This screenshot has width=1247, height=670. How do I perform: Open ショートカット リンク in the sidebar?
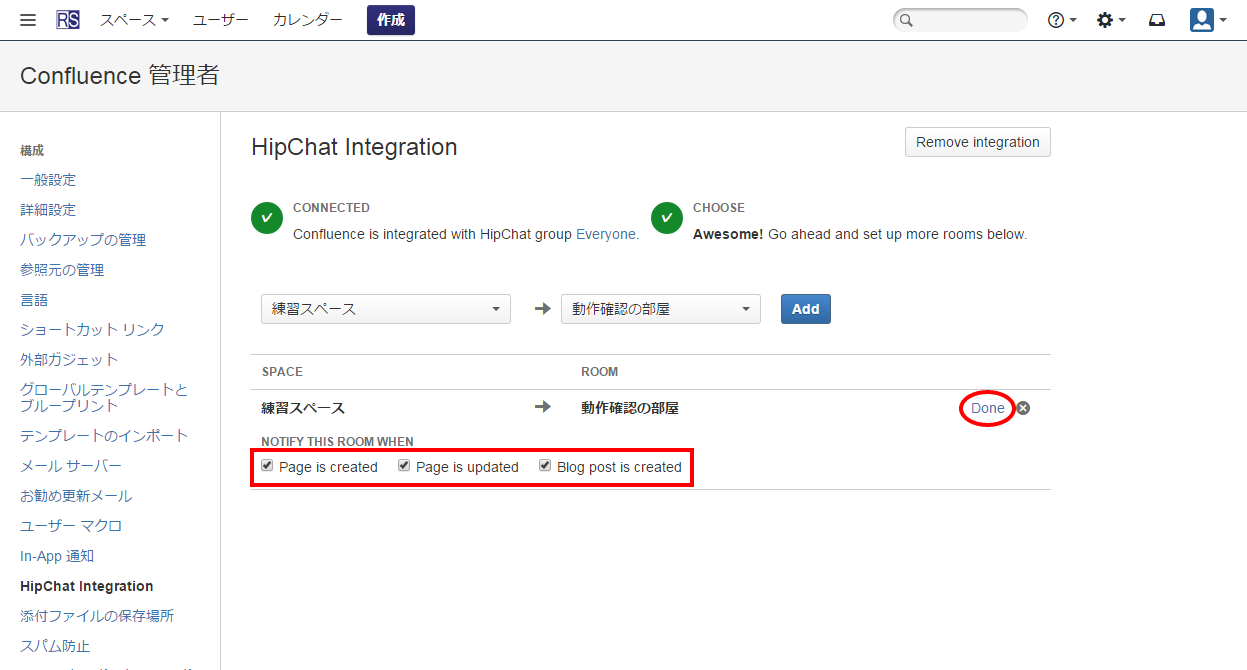tap(92, 329)
